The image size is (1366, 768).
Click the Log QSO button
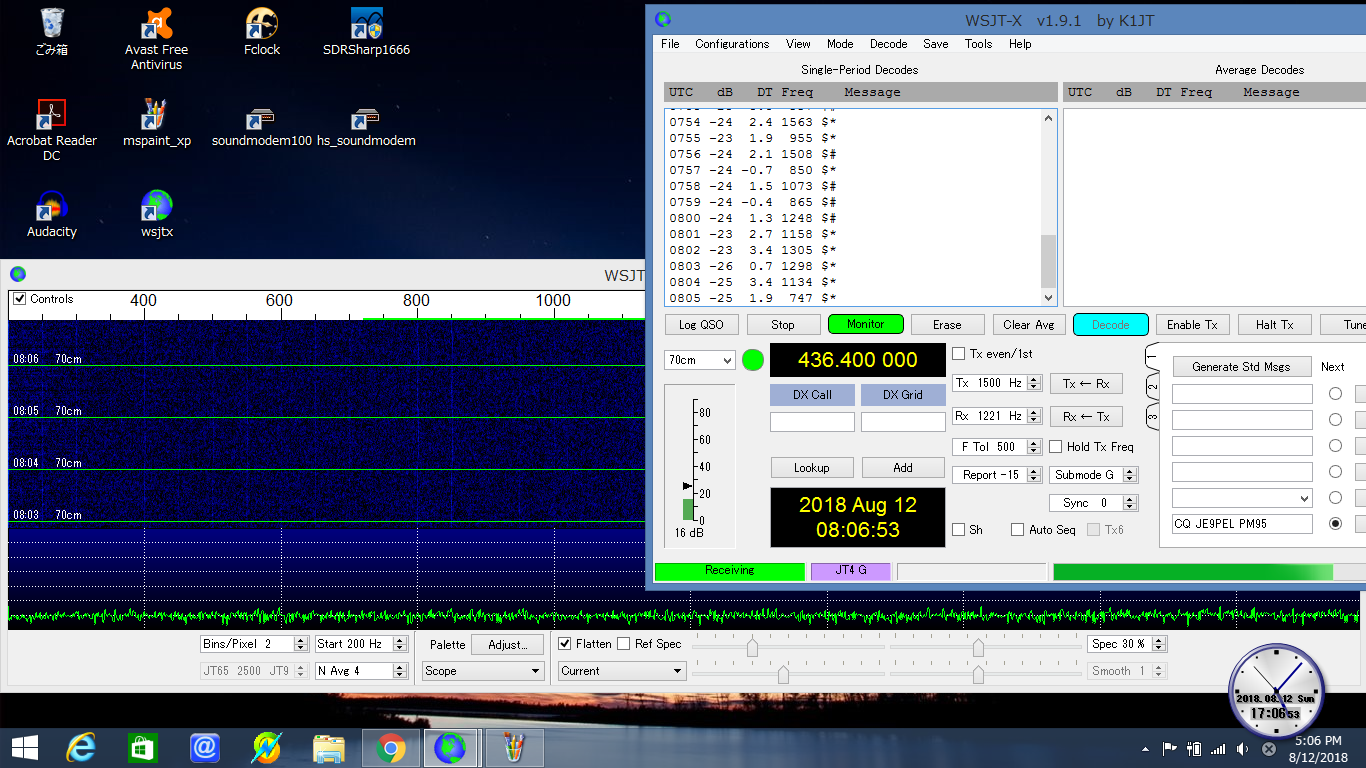click(701, 325)
